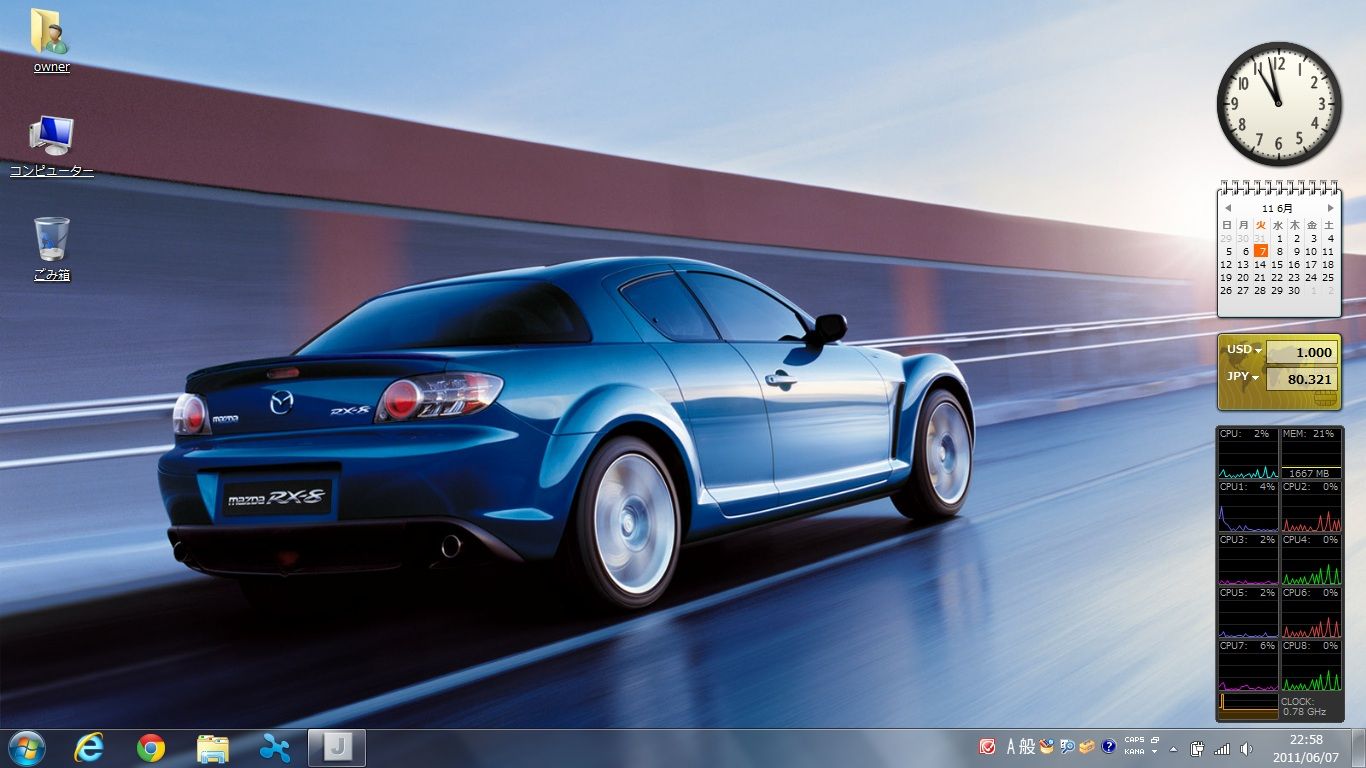Click the JPY amount field 80.321
Image resolution: width=1366 pixels, height=768 pixels.
tap(1302, 379)
